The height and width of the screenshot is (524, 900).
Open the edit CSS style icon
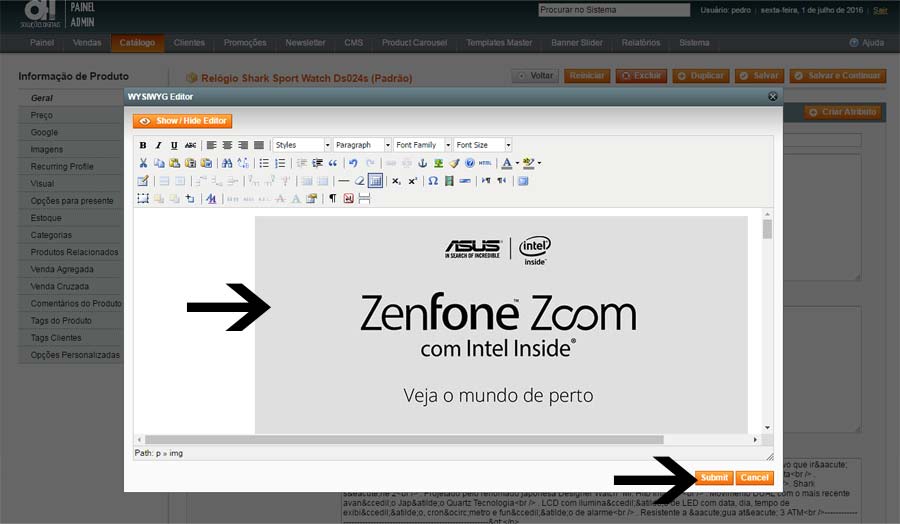tap(211, 199)
